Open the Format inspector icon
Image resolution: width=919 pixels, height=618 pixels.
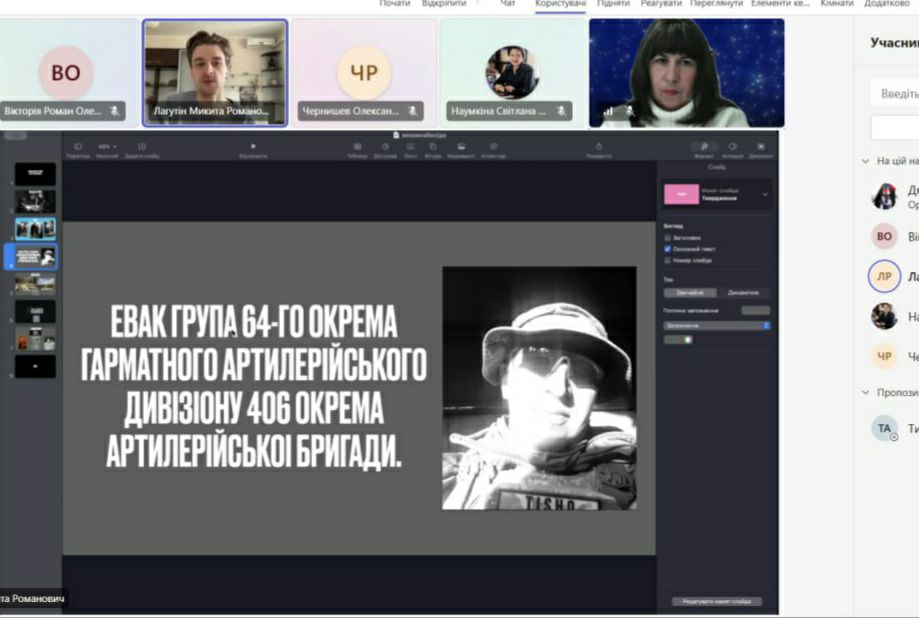pos(704,146)
